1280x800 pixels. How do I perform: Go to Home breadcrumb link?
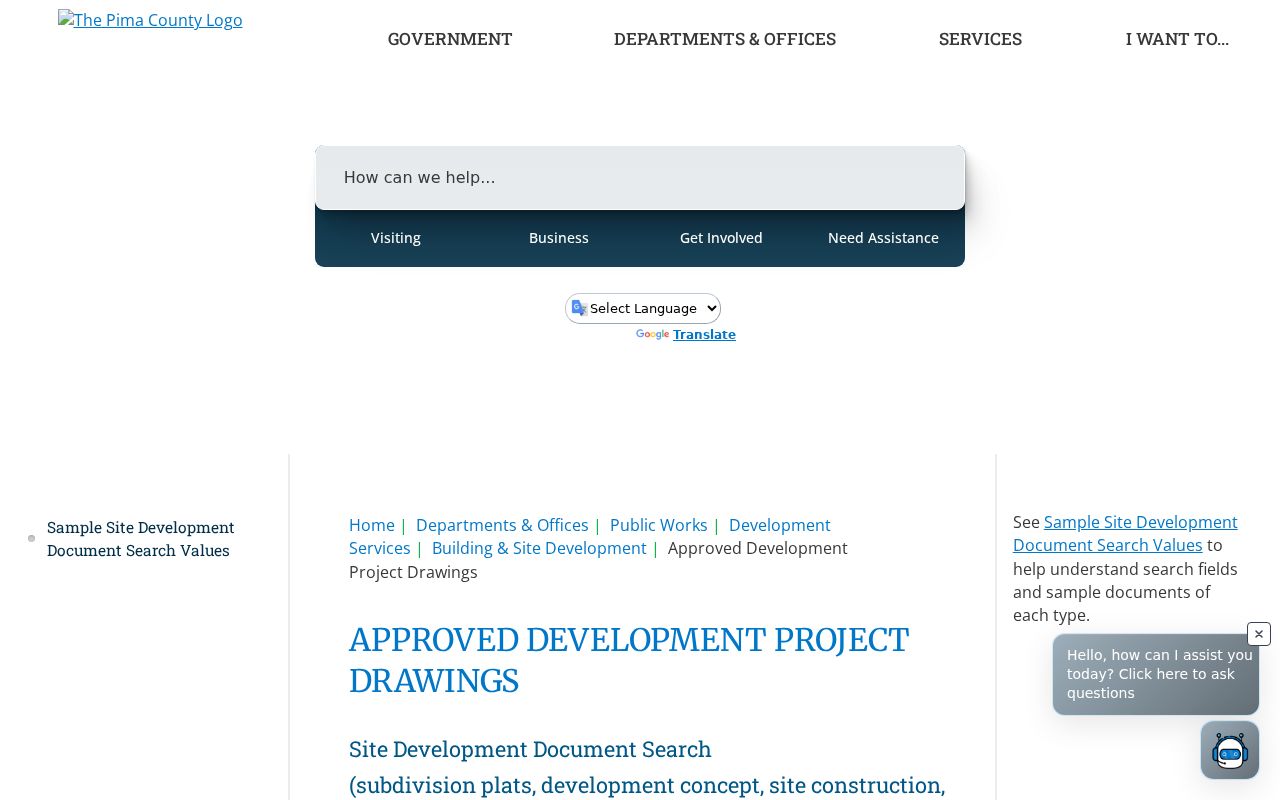(372, 525)
